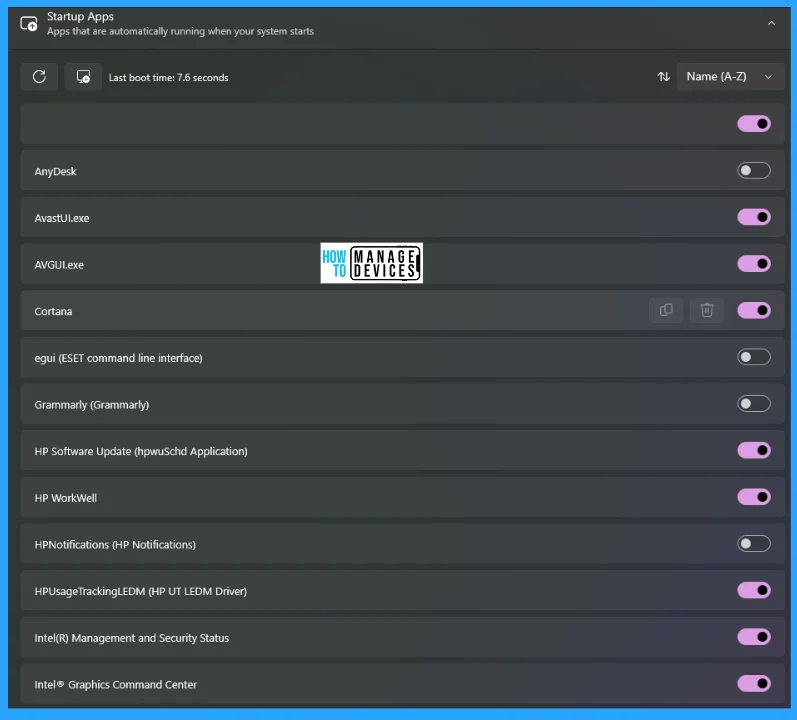Turn off Cortana startup toggle

(x=754, y=310)
